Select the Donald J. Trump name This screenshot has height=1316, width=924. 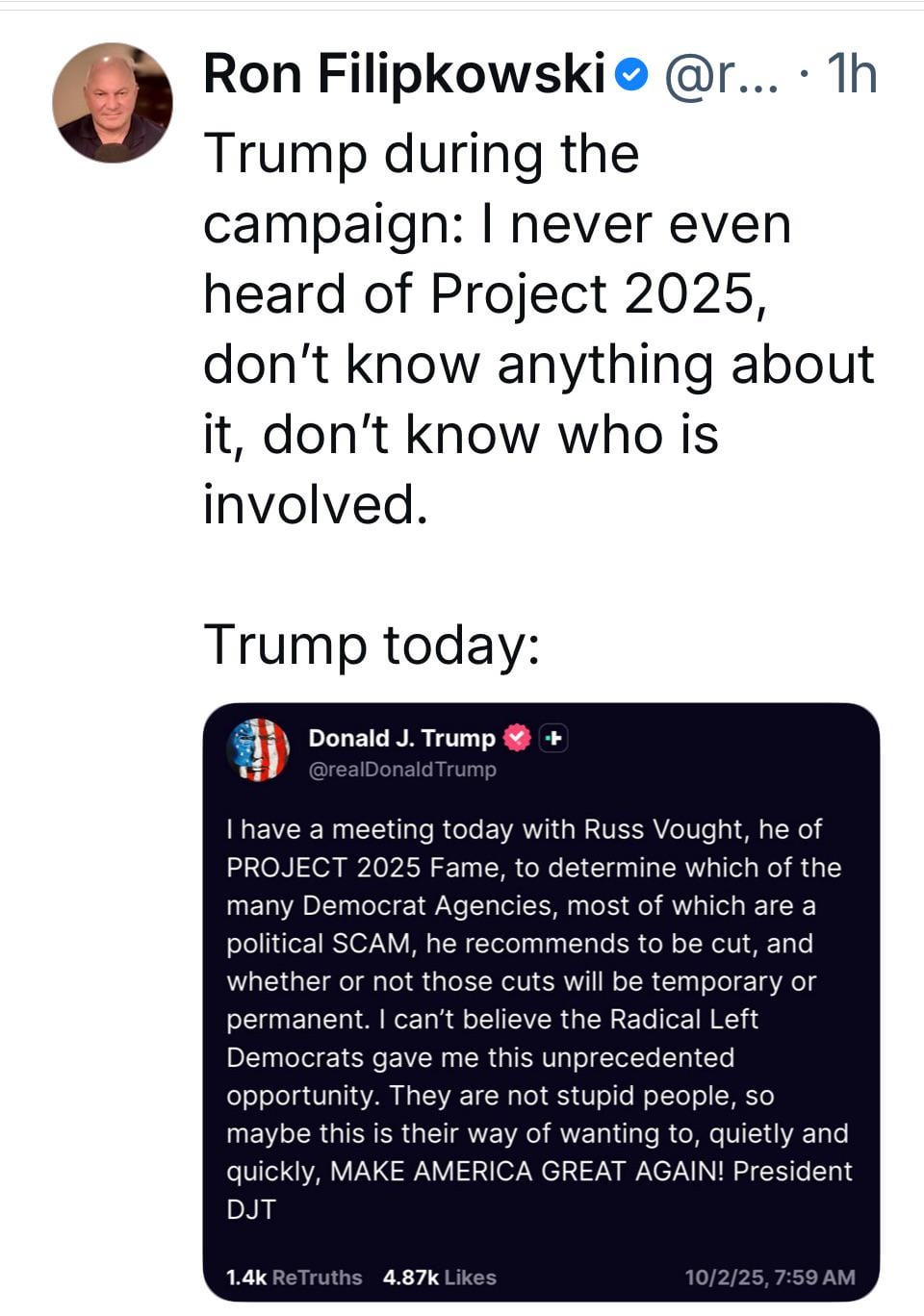(401, 738)
